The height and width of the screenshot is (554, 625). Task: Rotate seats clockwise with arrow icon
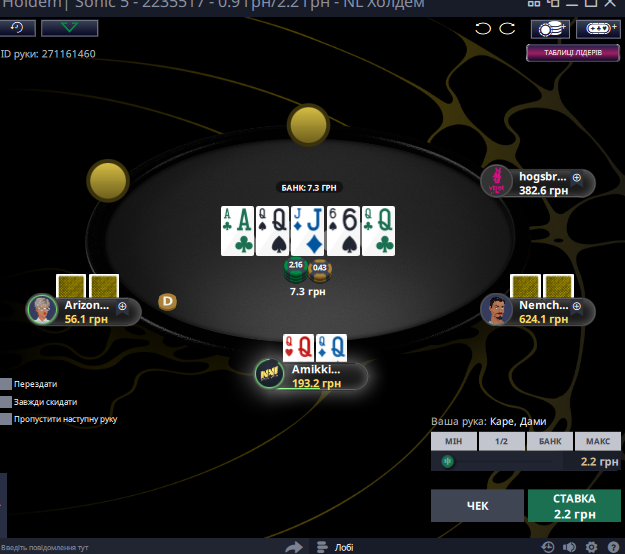(507, 29)
